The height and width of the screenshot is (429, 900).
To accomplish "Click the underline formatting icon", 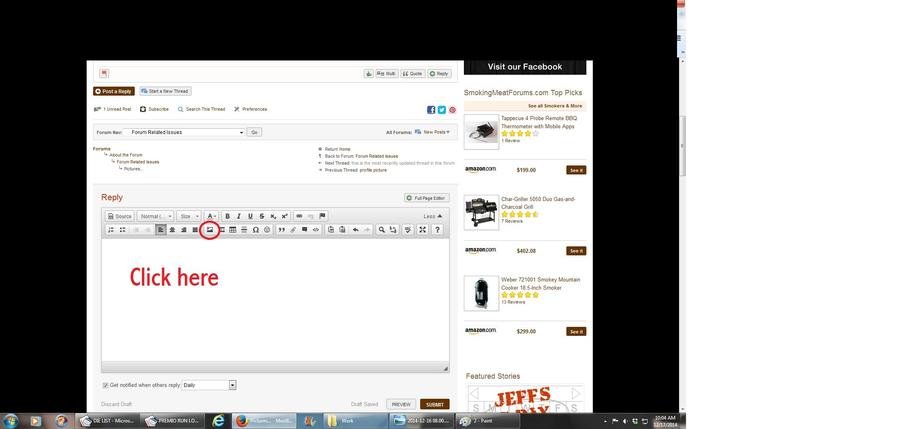I will (250, 216).
